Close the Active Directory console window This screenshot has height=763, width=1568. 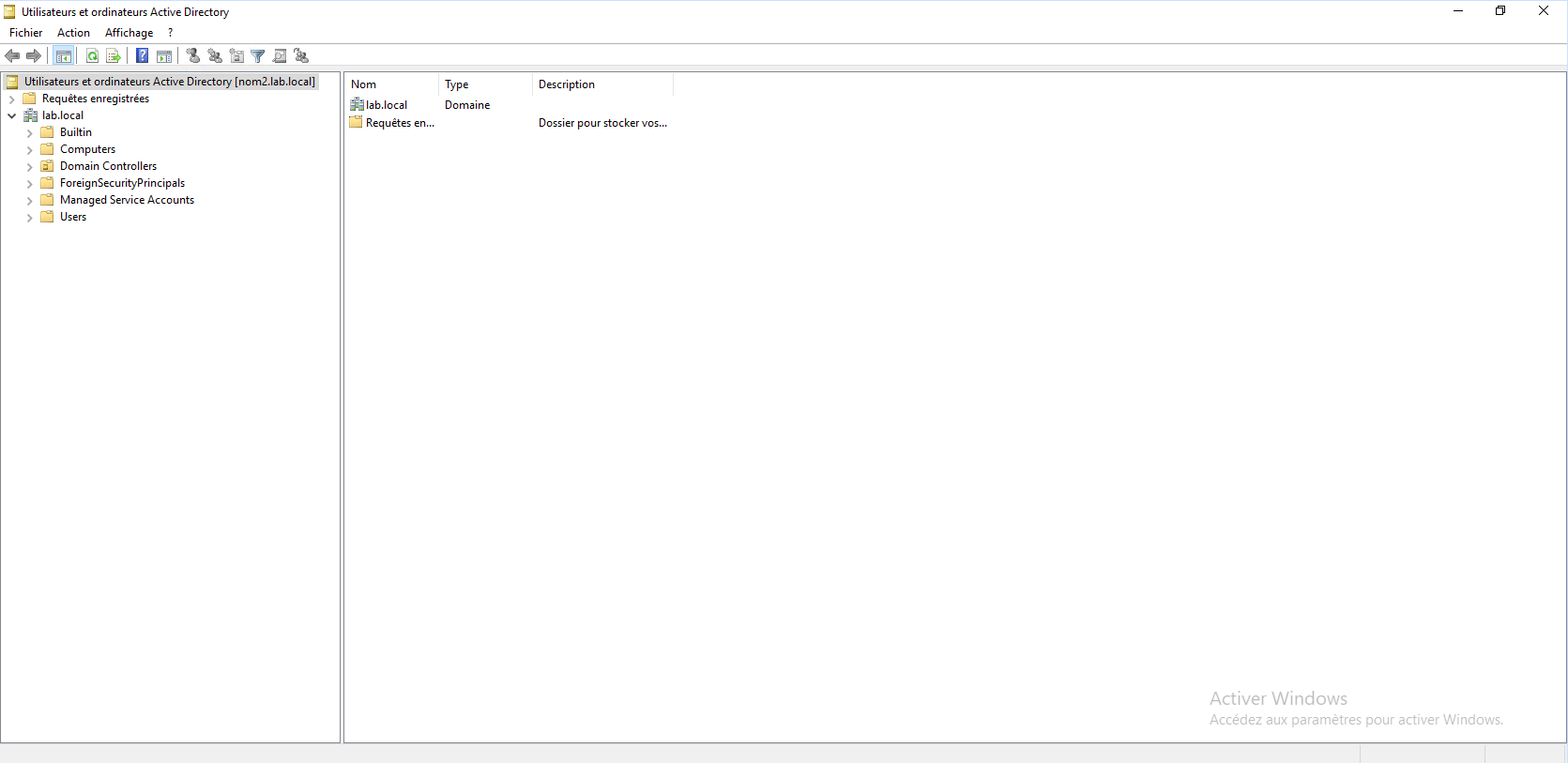tap(1544, 11)
